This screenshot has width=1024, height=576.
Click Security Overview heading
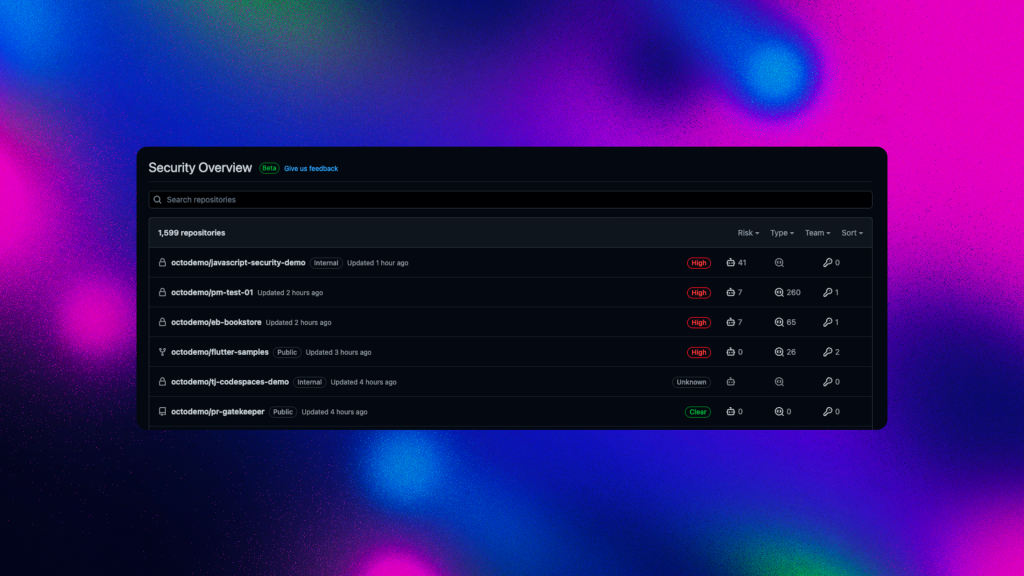(200, 168)
